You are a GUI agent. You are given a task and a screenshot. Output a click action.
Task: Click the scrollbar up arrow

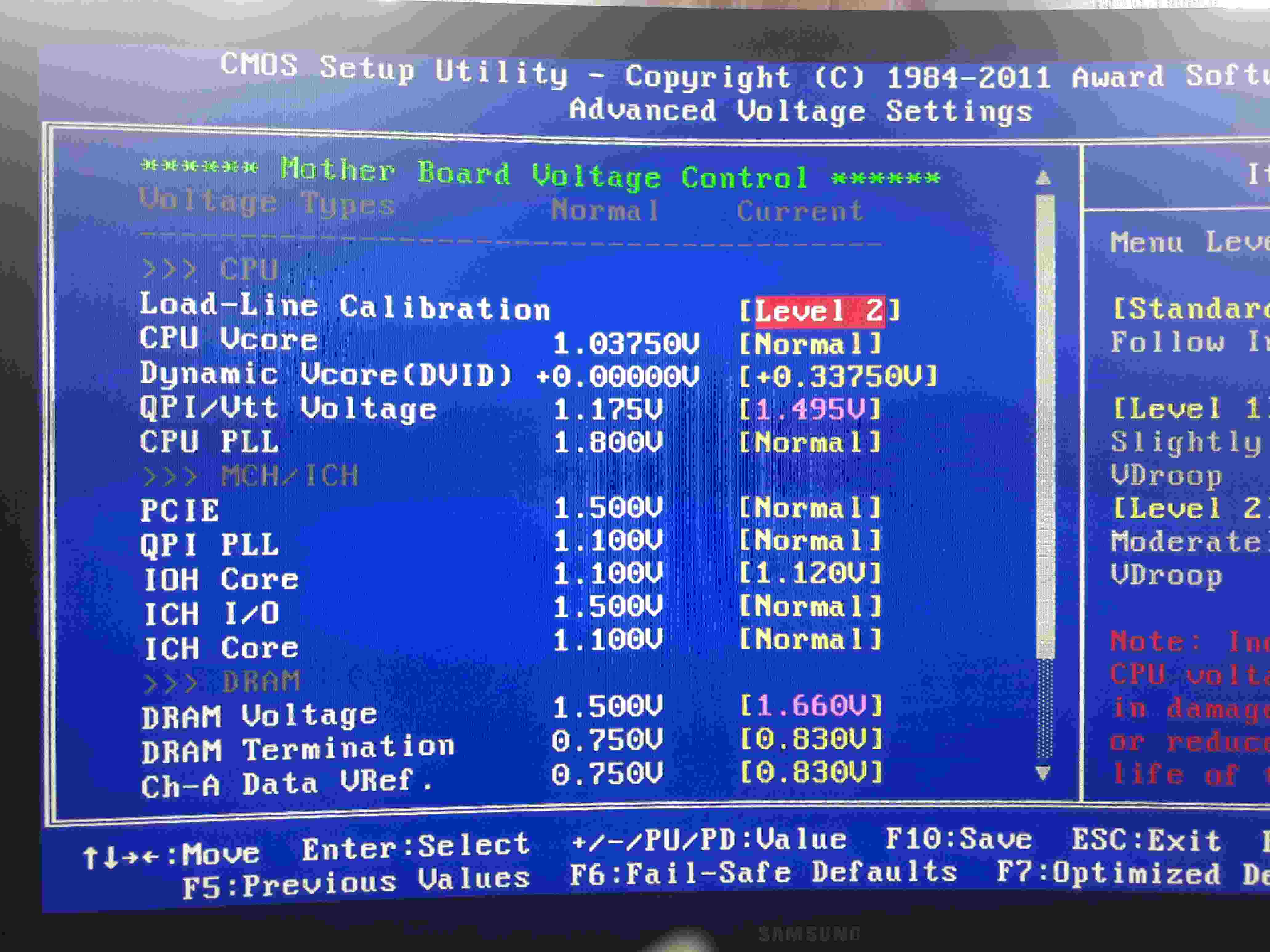(1043, 178)
